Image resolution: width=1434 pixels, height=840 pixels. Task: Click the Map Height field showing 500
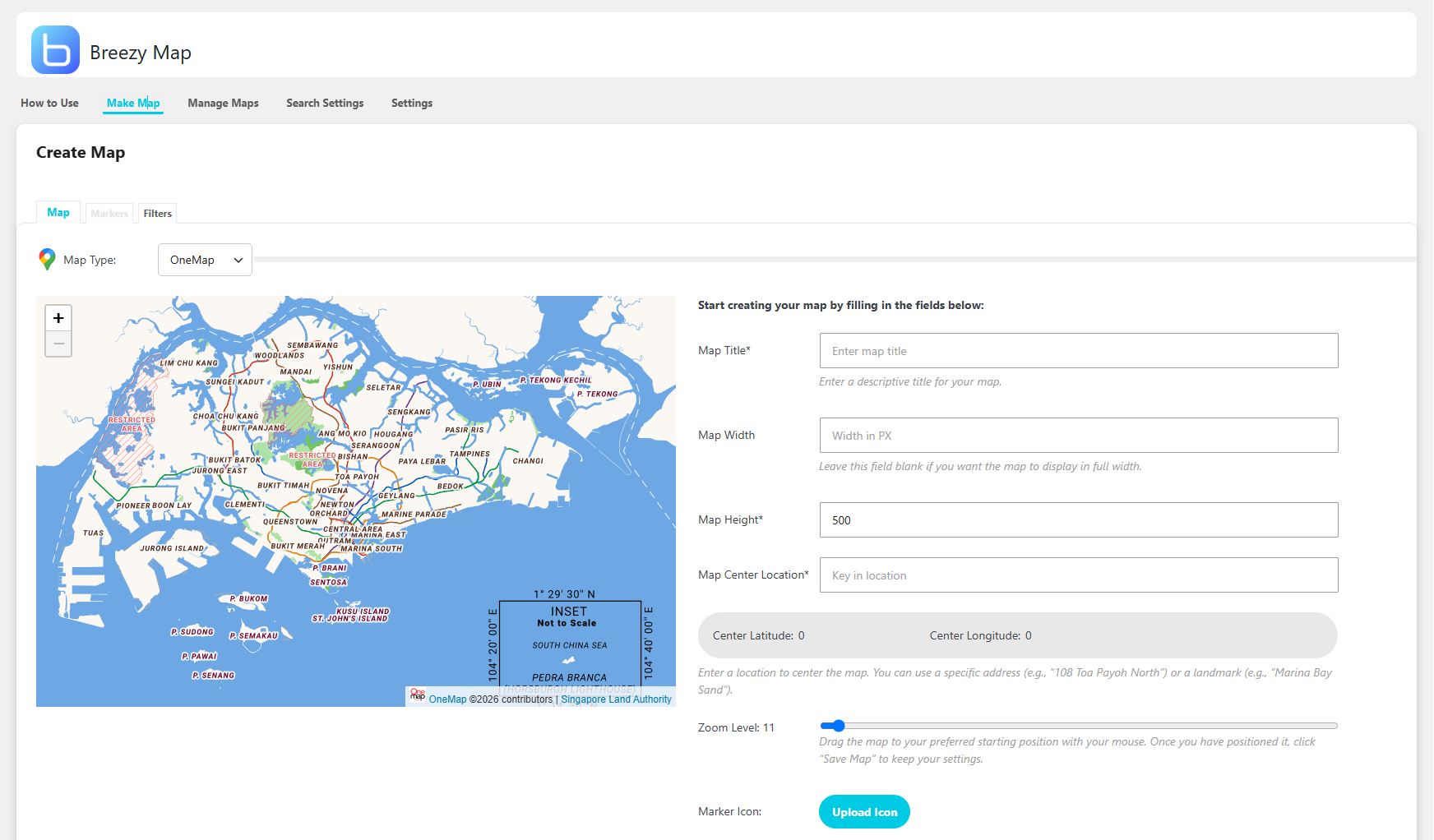click(x=1079, y=520)
